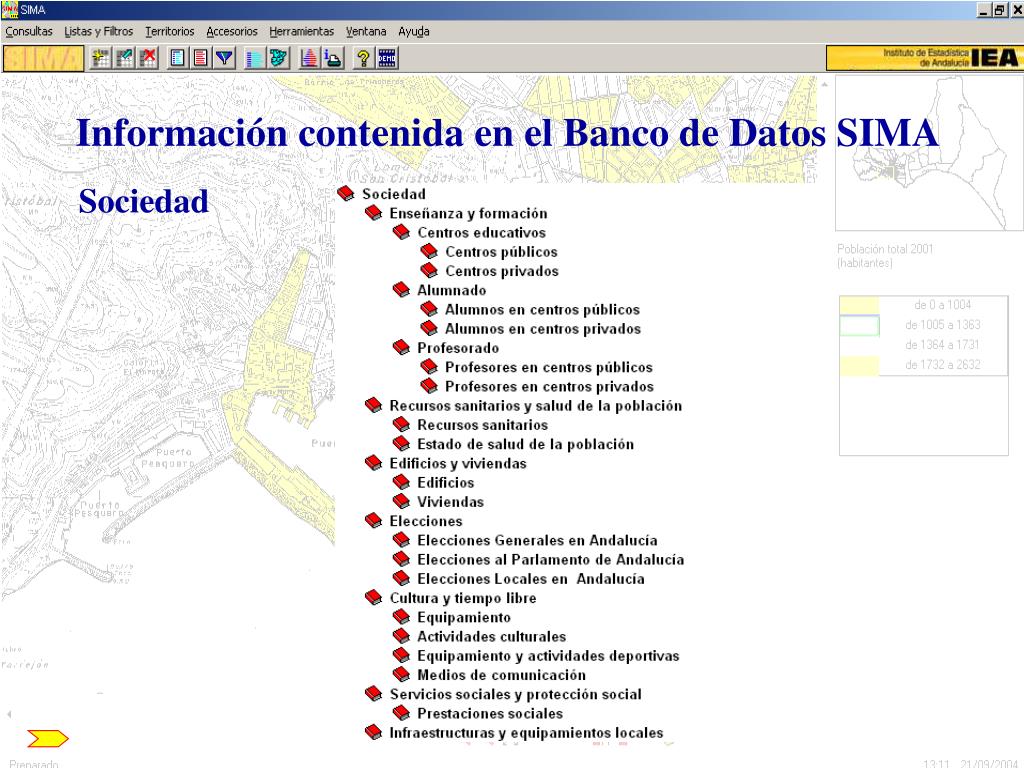This screenshot has width=1024, height=768.
Task: Select the Equipamiento entry
Action: tap(464, 617)
